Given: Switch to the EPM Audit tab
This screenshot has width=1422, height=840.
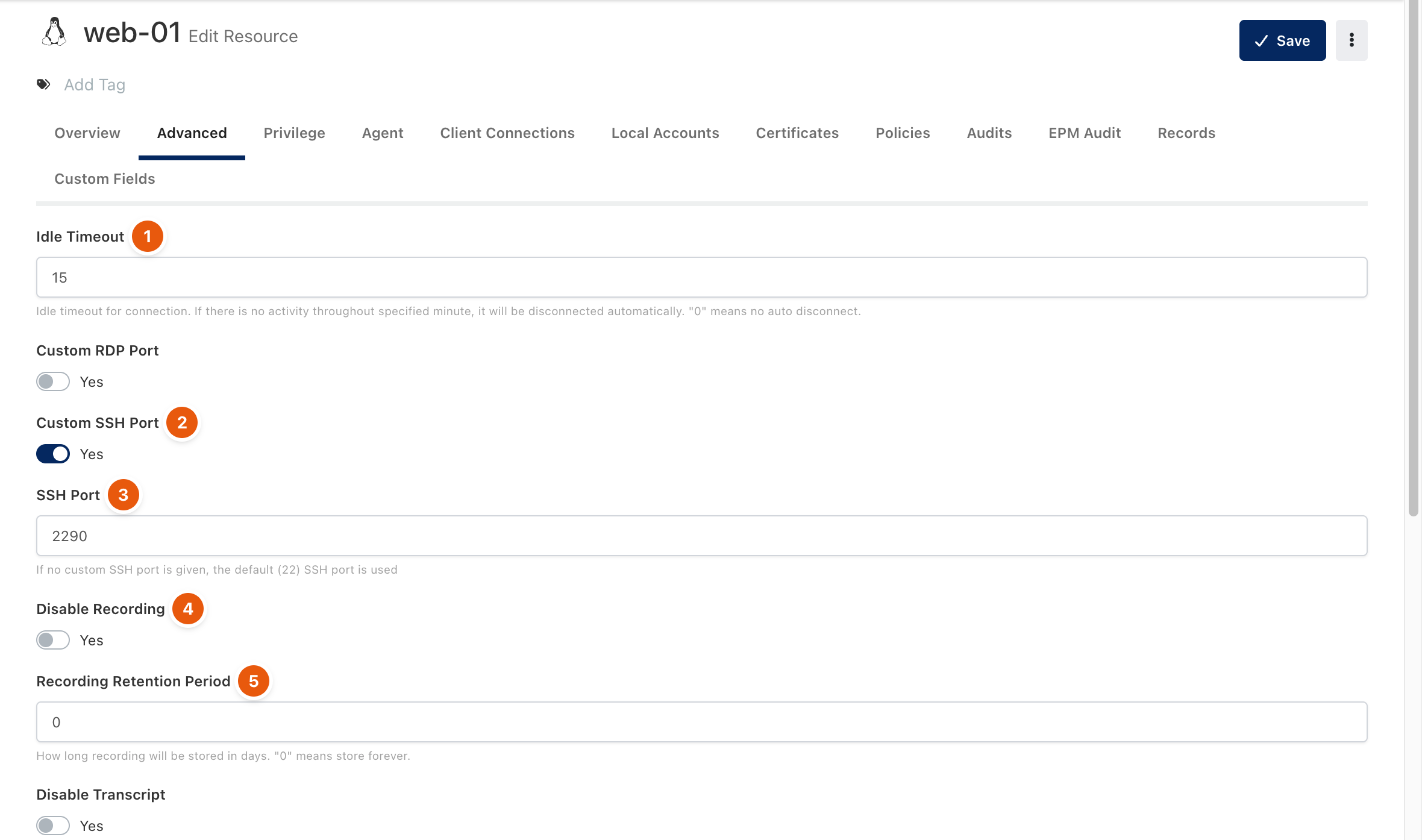Looking at the screenshot, I should [x=1085, y=133].
